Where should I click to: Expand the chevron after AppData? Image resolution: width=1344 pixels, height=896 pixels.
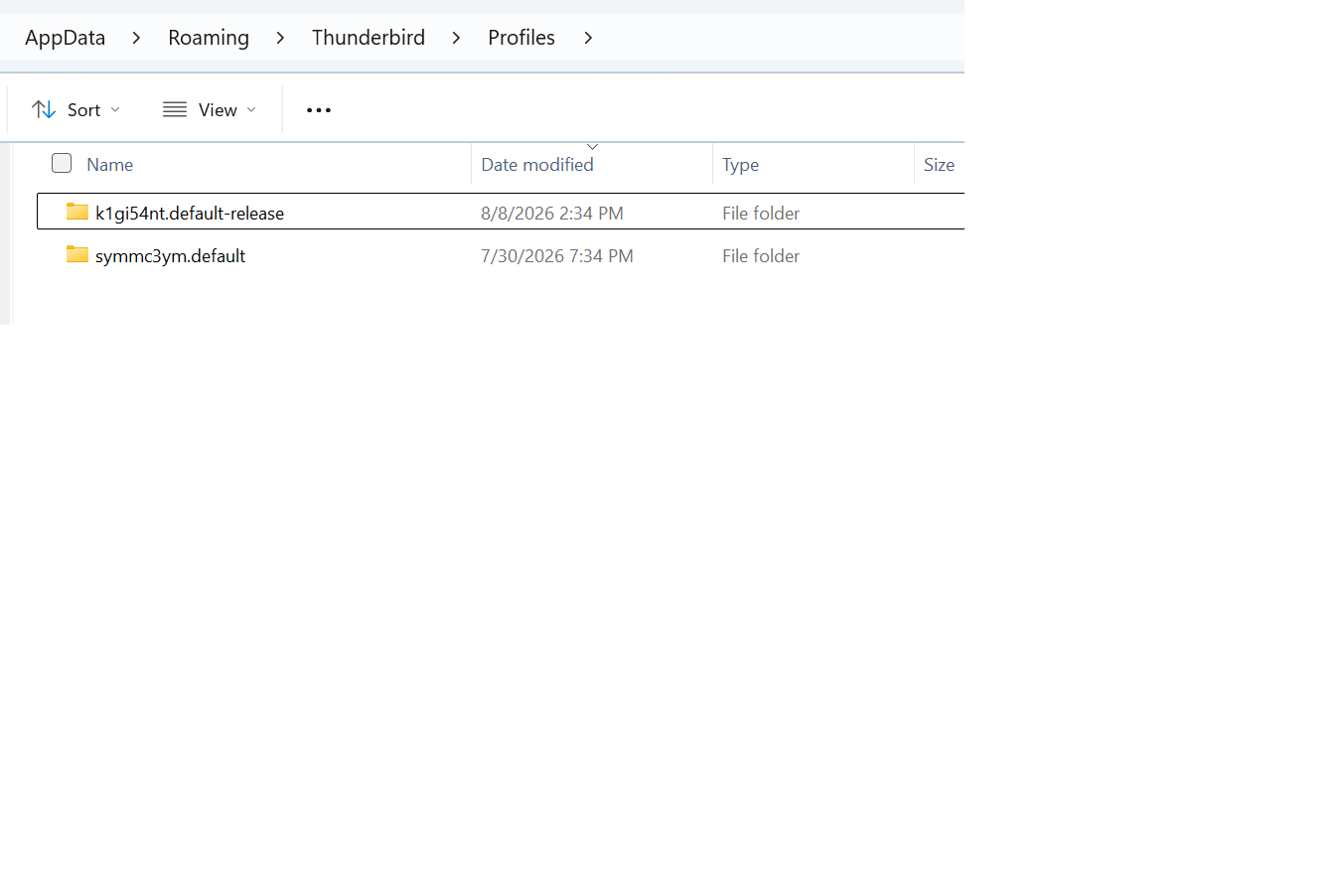136,38
